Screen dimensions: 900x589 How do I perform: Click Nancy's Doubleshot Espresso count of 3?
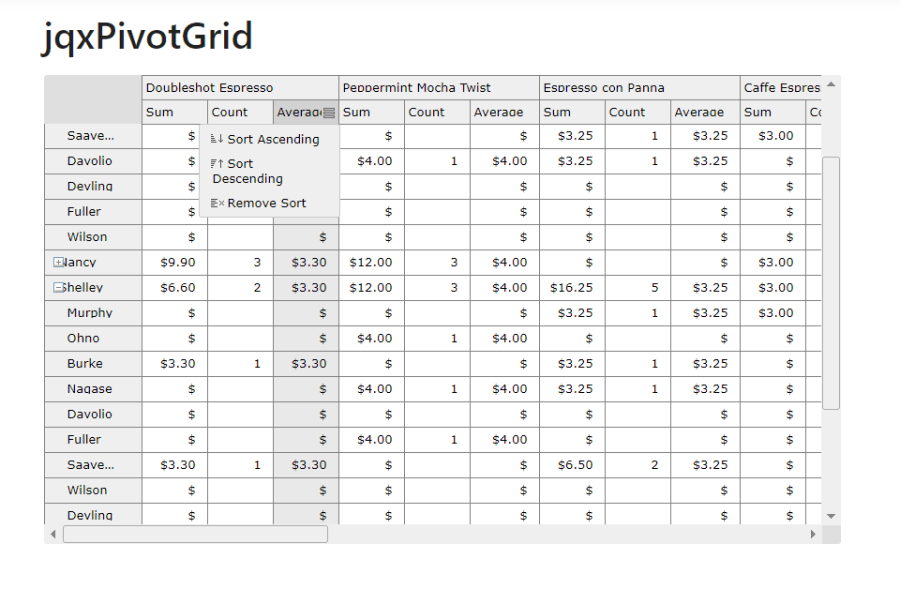[x=240, y=262]
